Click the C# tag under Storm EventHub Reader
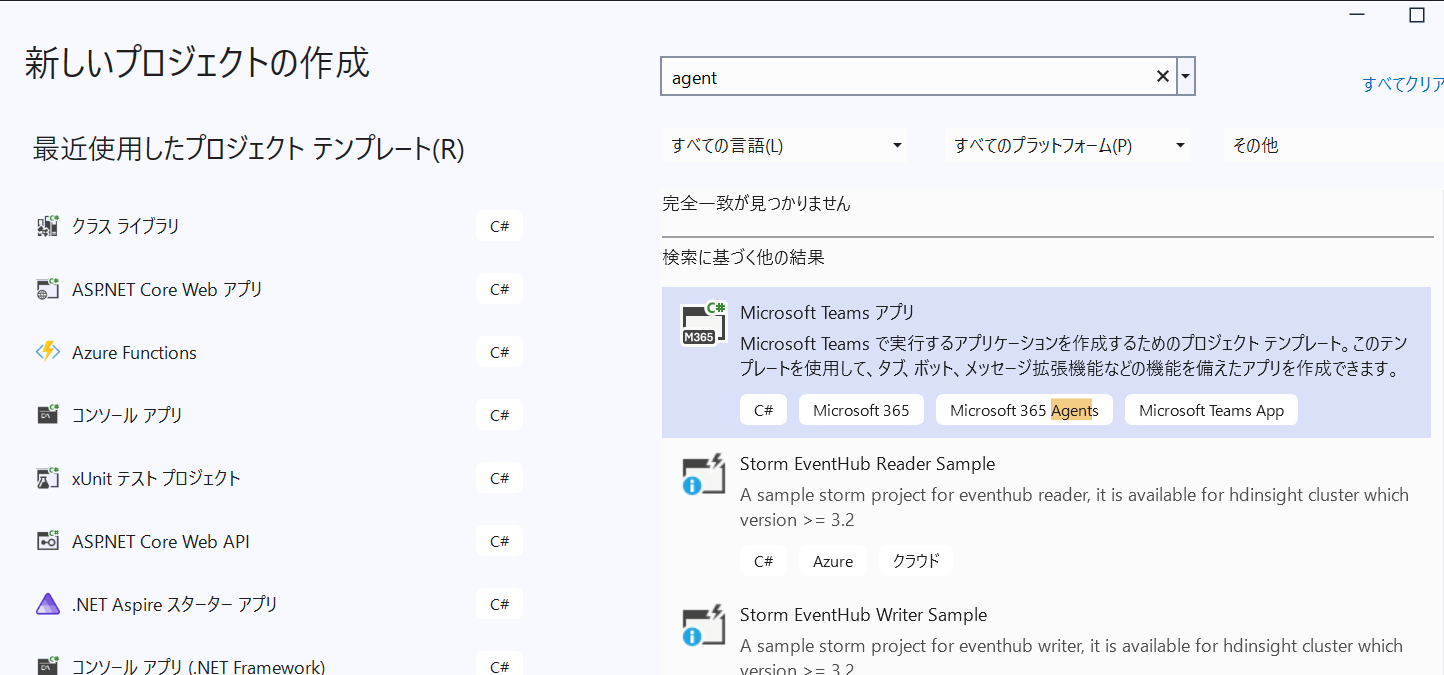Image resolution: width=1444 pixels, height=675 pixels. [764, 561]
